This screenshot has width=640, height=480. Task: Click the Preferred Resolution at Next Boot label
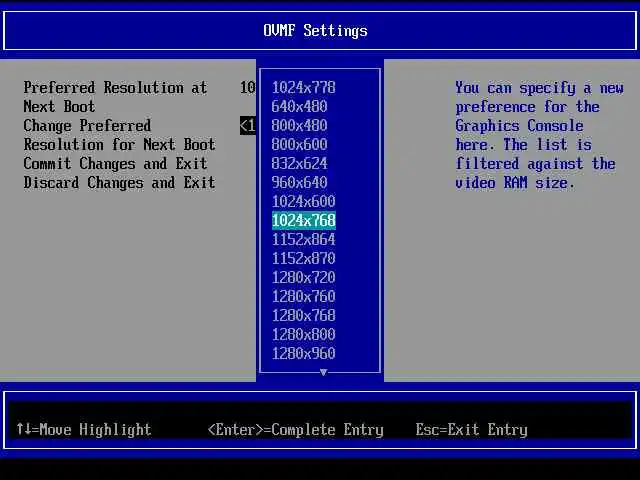click(x=115, y=97)
